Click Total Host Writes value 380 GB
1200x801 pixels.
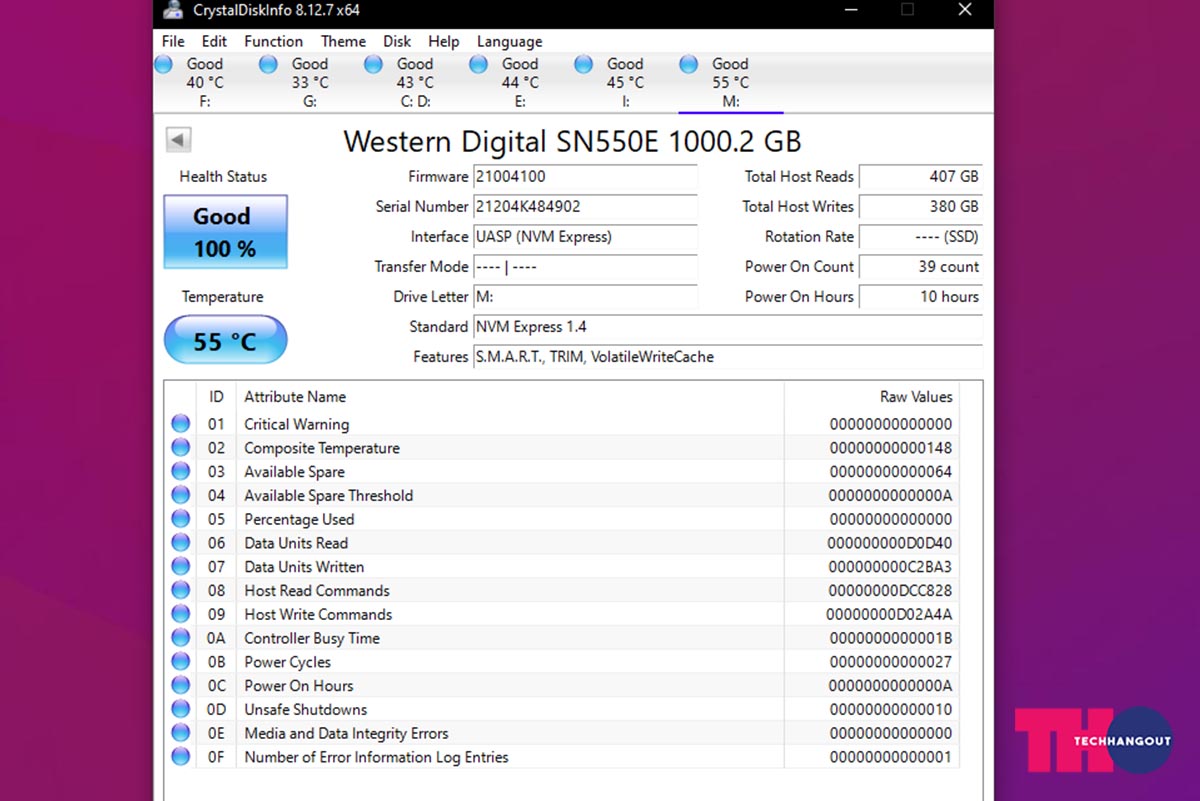(921, 207)
